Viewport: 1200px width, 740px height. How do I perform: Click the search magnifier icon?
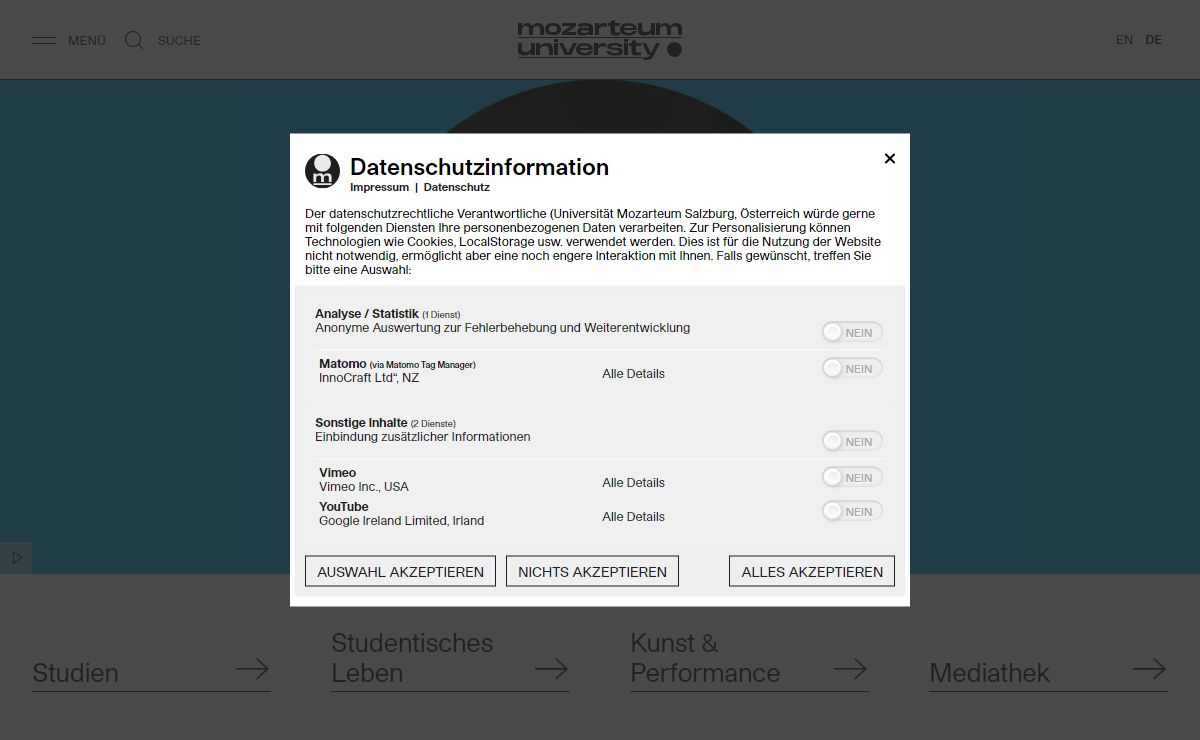(134, 40)
